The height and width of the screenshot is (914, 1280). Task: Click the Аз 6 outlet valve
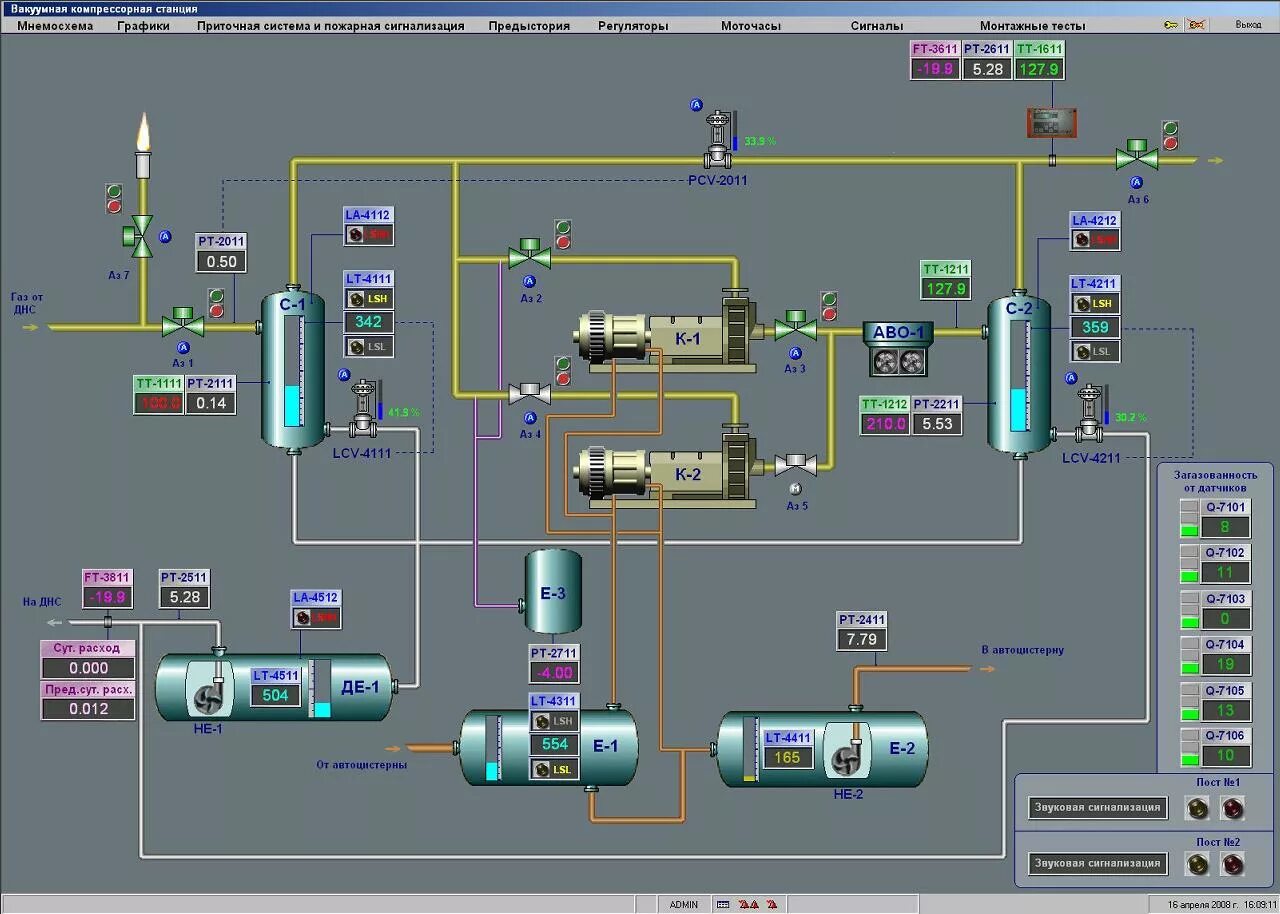pos(1137,157)
